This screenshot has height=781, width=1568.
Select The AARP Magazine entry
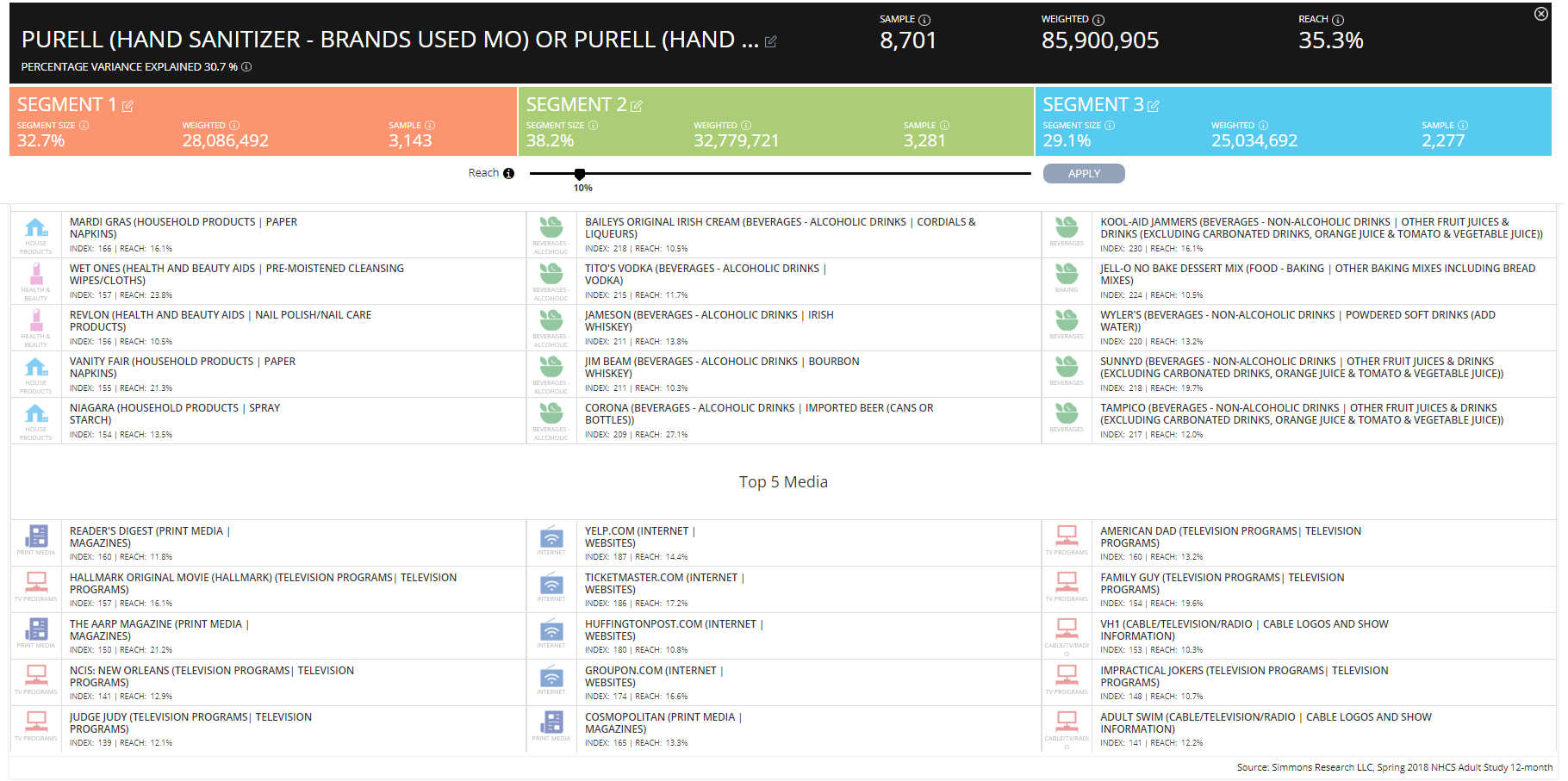(x=268, y=636)
